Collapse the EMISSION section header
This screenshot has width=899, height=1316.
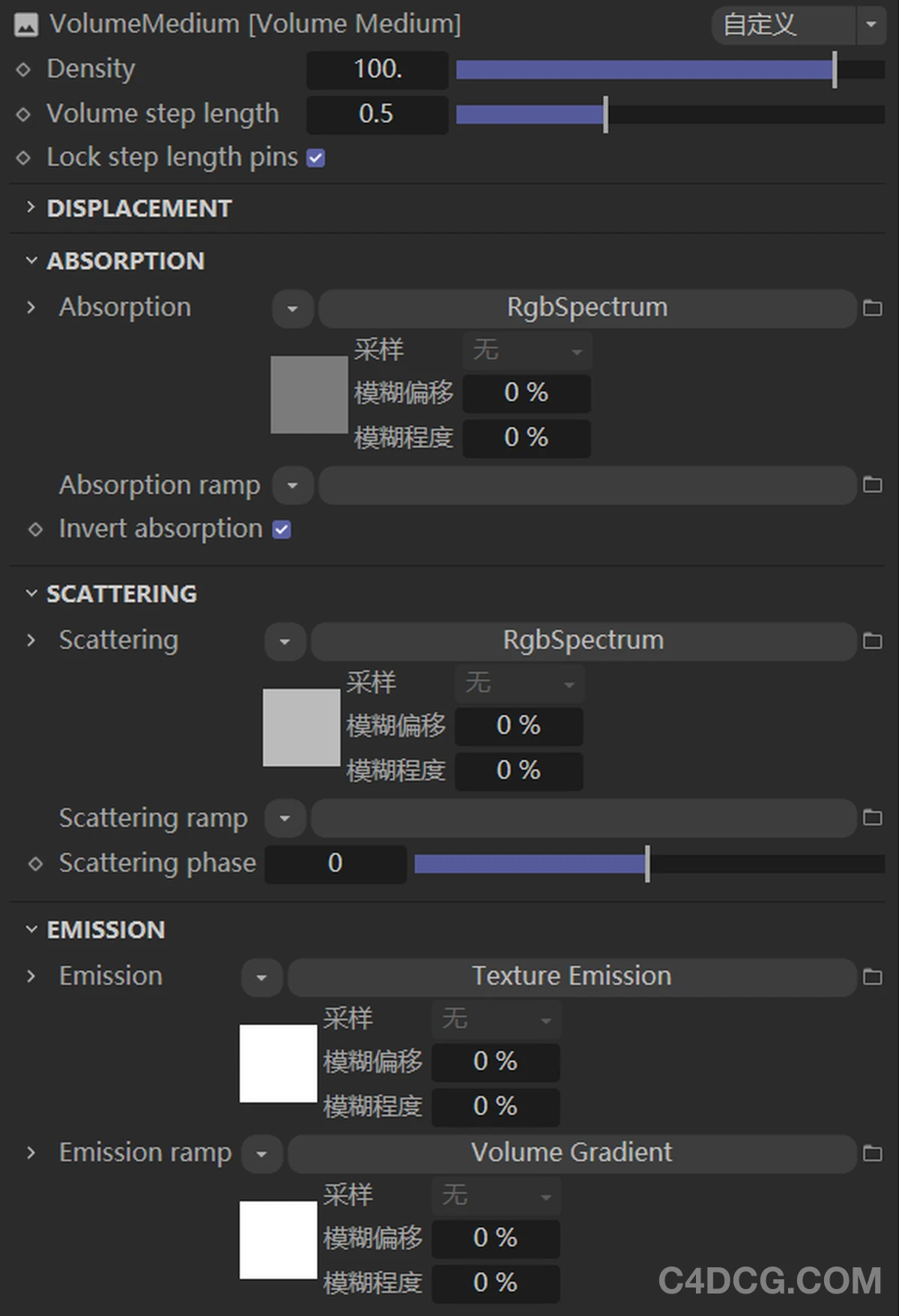pyautogui.click(x=31, y=929)
